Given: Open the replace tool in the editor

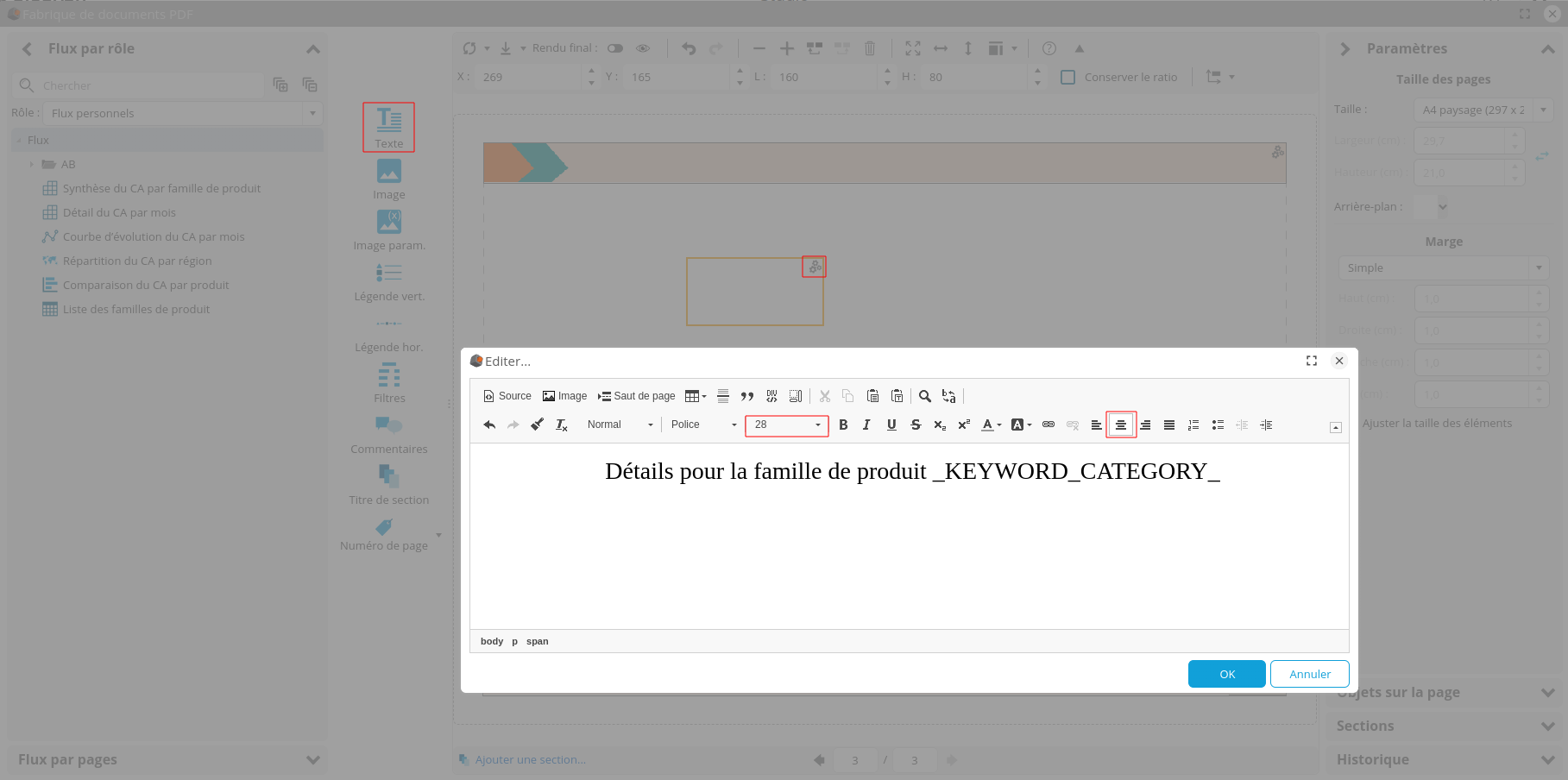Looking at the screenshot, I should pyautogui.click(x=949, y=396).
